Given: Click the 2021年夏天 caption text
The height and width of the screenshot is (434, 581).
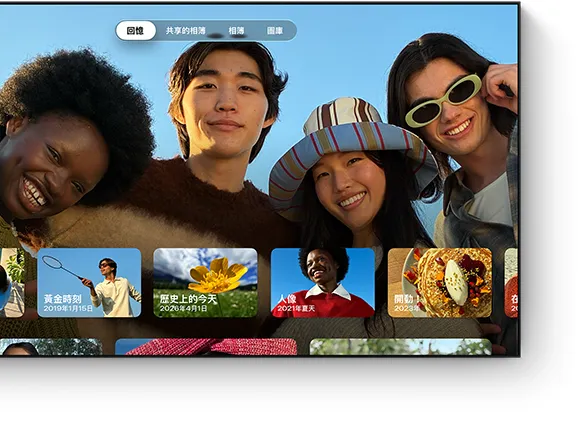Looking at the screenshot, I should pos(296,308).
